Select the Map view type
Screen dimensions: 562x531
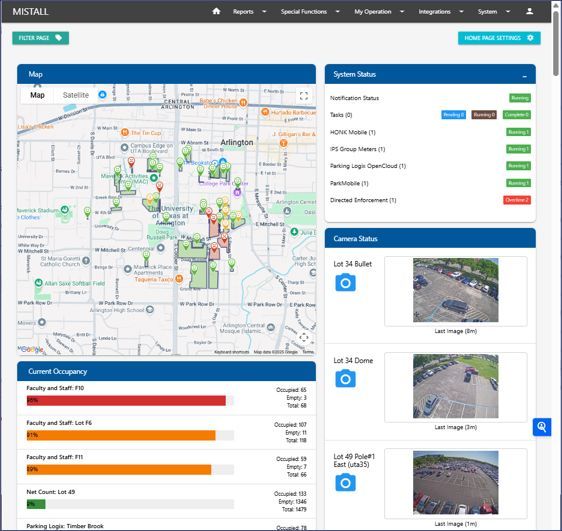37,95
